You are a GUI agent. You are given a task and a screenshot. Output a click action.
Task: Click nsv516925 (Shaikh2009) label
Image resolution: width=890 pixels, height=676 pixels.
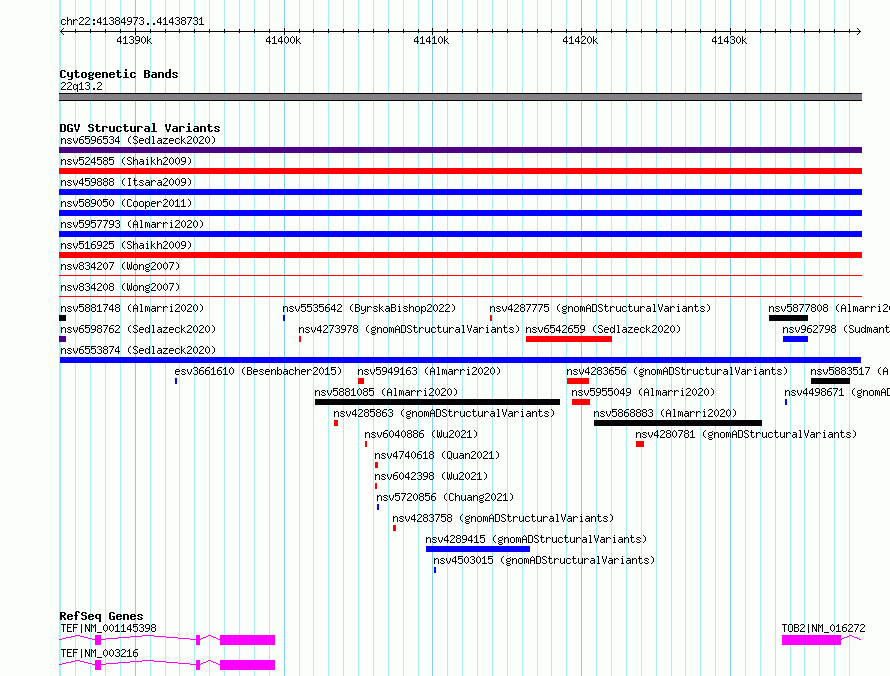126,245
